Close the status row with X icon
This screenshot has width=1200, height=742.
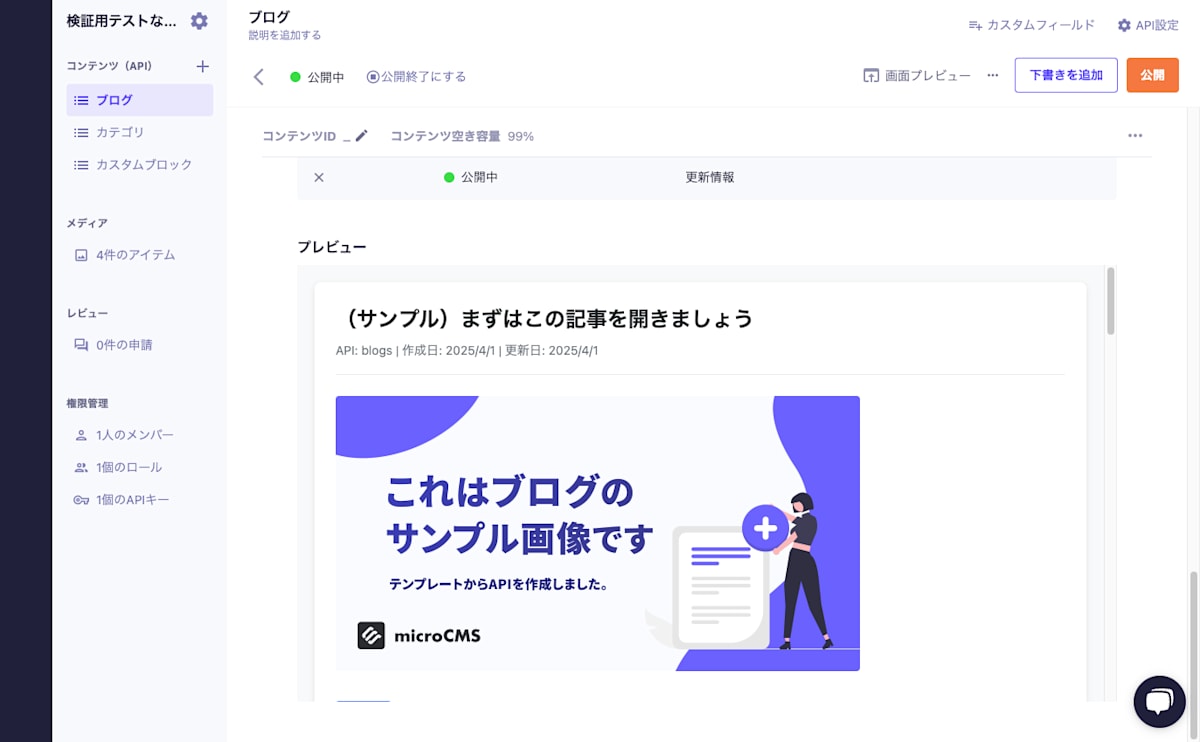(319, 177)
